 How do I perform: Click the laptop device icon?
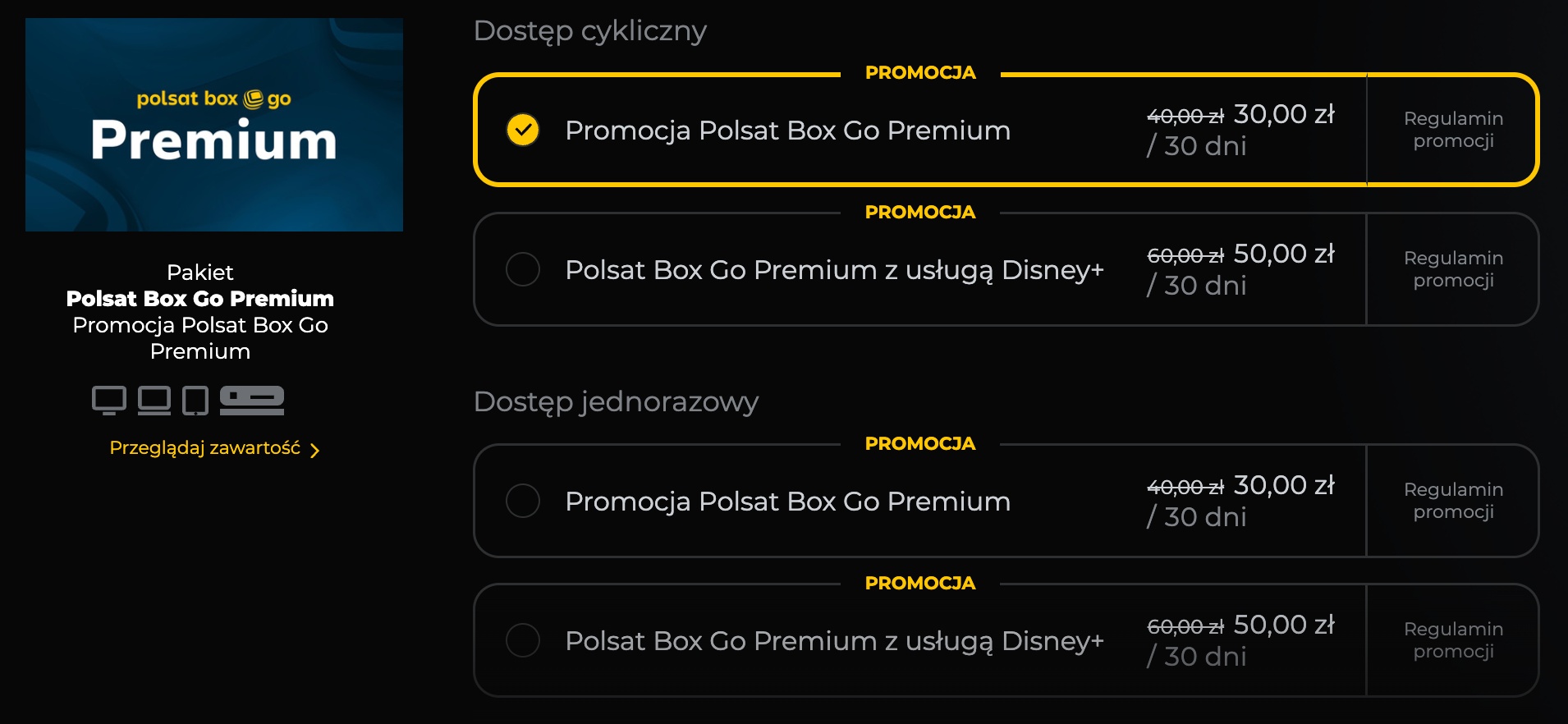tap(154, 401)
